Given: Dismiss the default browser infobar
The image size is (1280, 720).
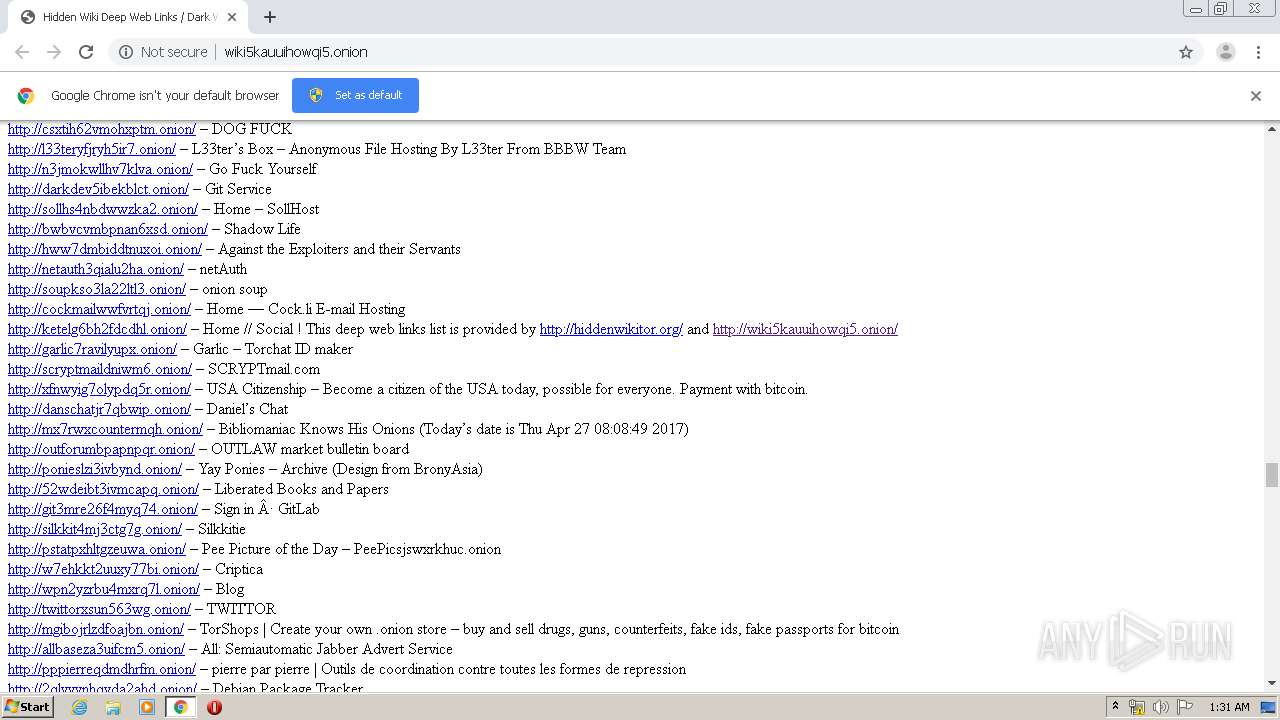Looking at the screenshot, I should point(1256,96).
